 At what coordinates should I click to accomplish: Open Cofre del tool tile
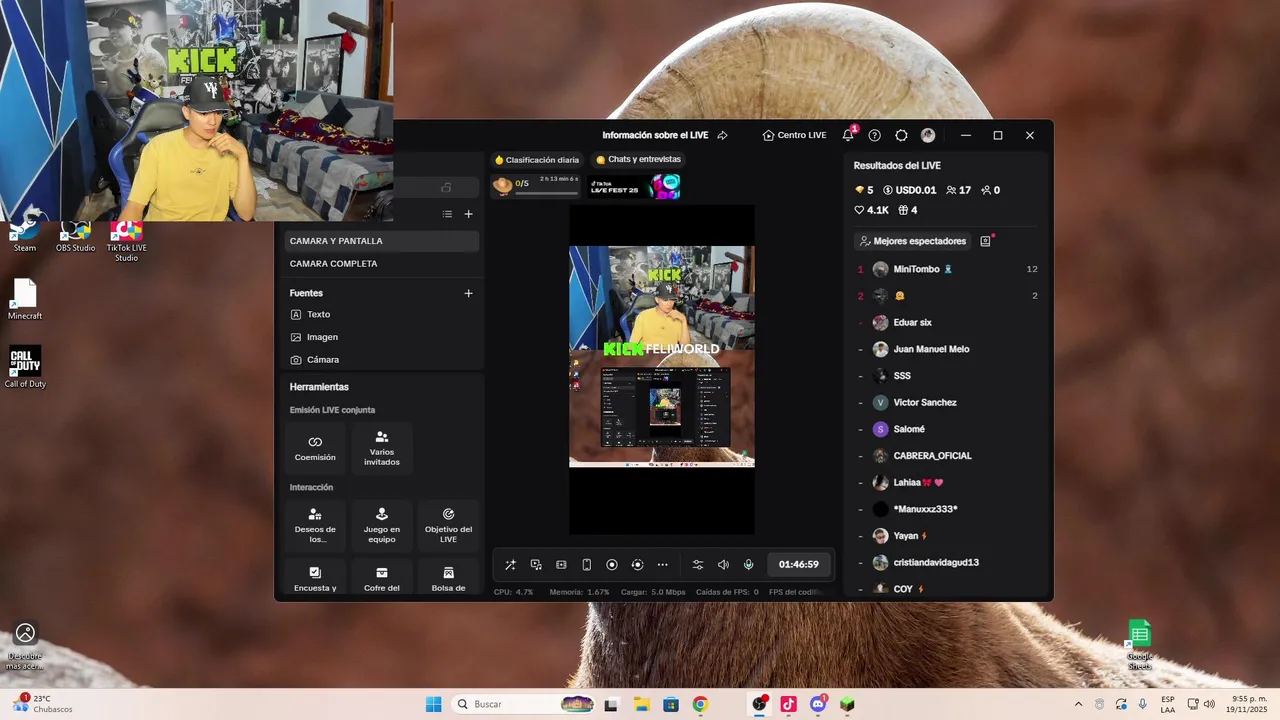tap(382, 578)
